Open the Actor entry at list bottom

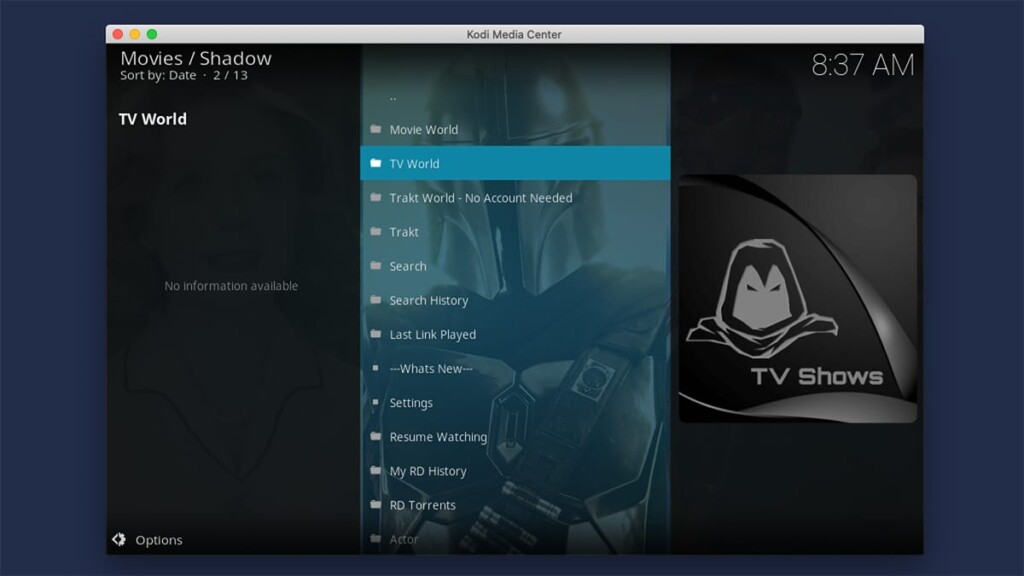515,539
